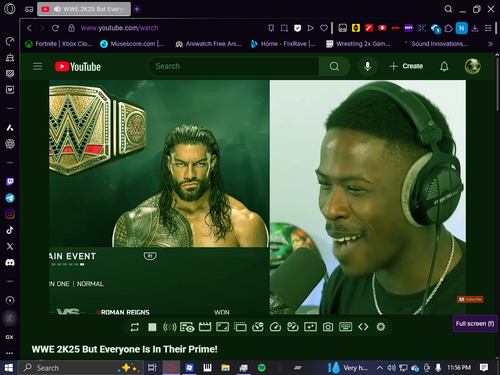Open Twitch in Opera sidebar
The height and width of the screenshot is (375, 500).
(10, 182)
